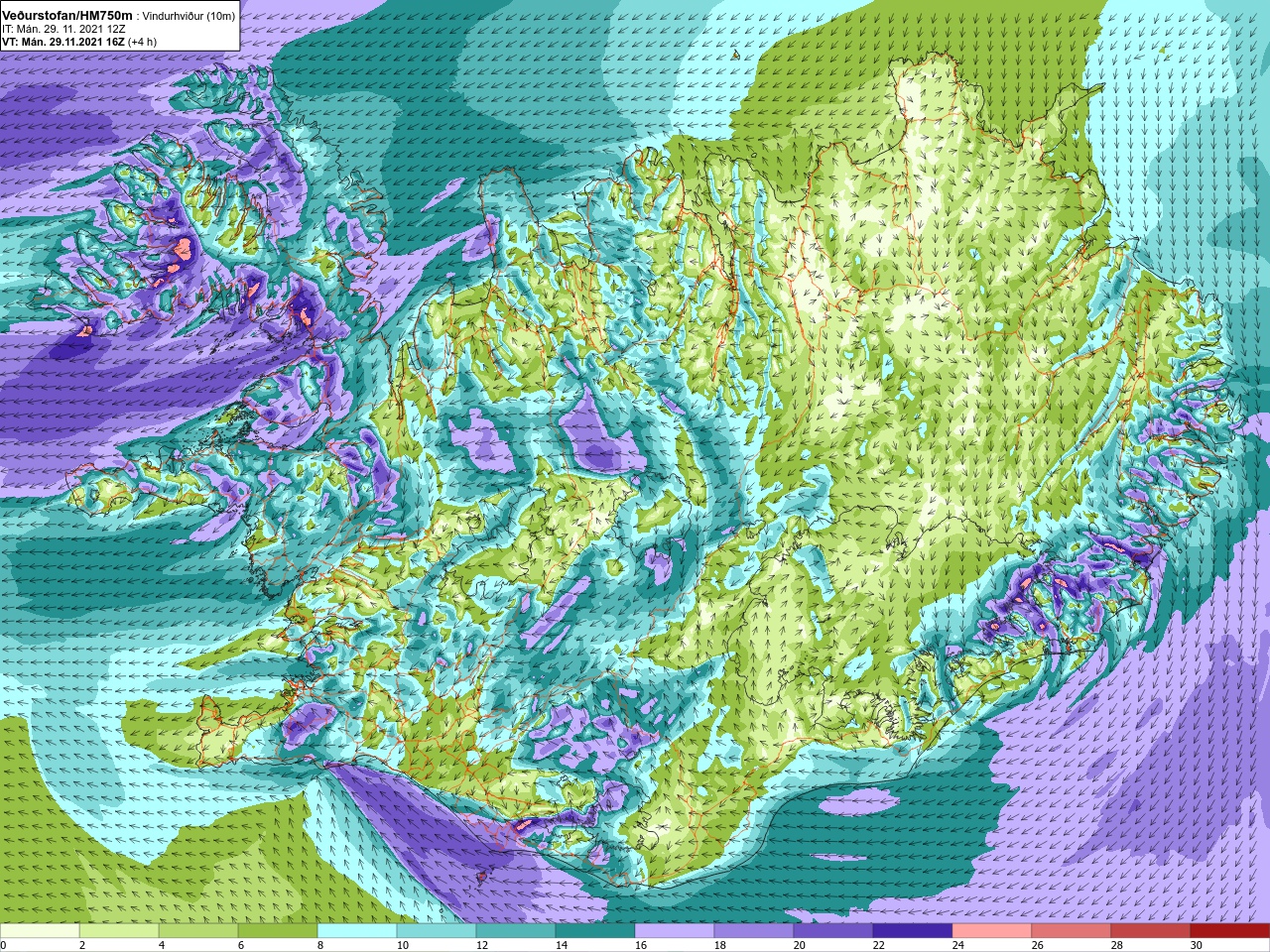Select the 8–10 light cyan legend swatch
This screenshot has height=952, width=1270.
click(357, 931)
